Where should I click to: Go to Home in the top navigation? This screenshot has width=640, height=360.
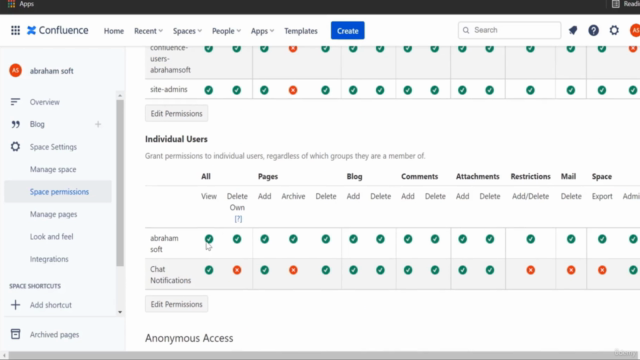tap(113, 31)
